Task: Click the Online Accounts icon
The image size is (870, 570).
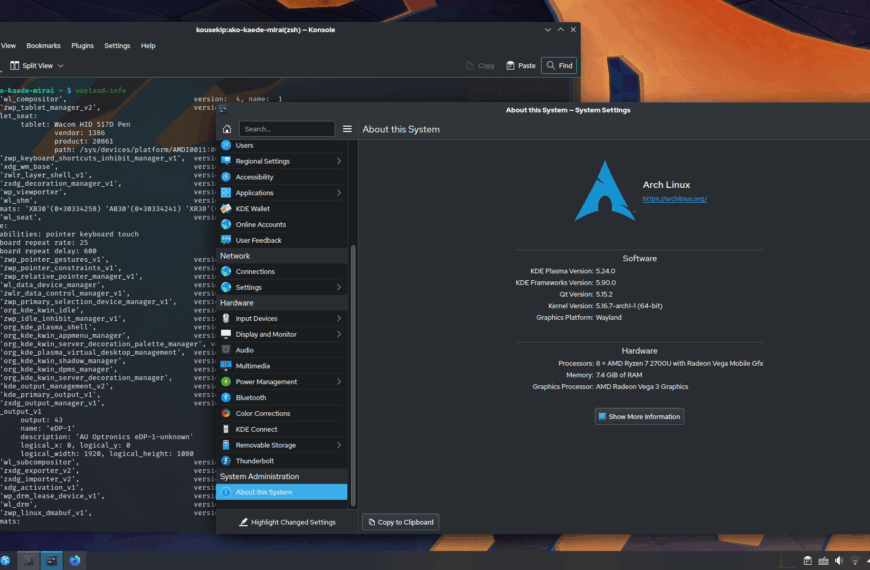Action: point(226,224)
